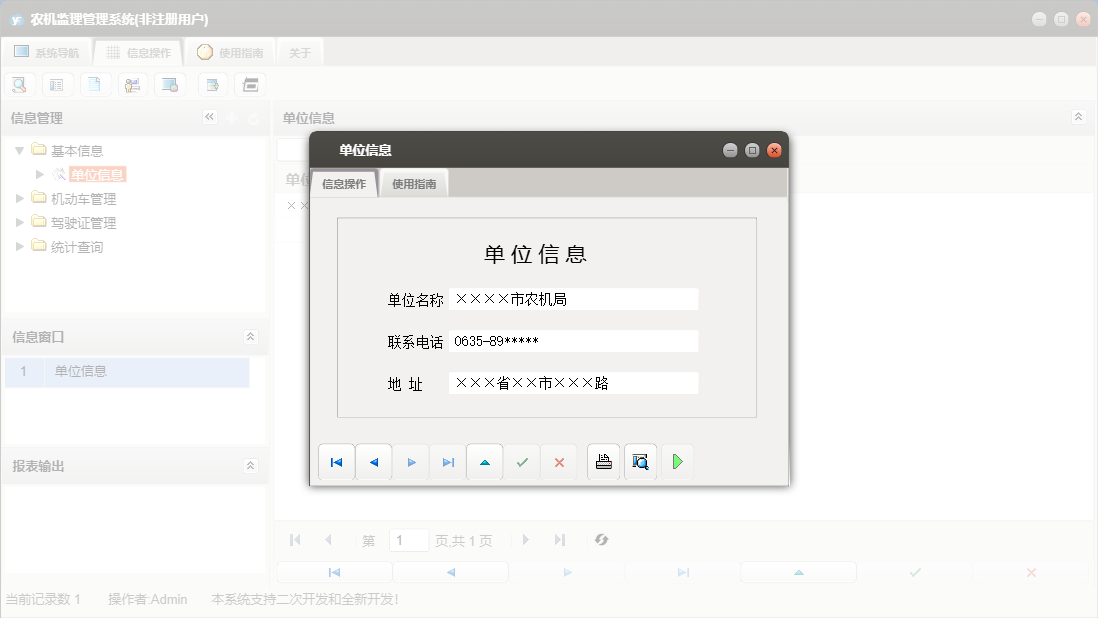Open print preview in the 单位信息 dialog

coord(640,461)
